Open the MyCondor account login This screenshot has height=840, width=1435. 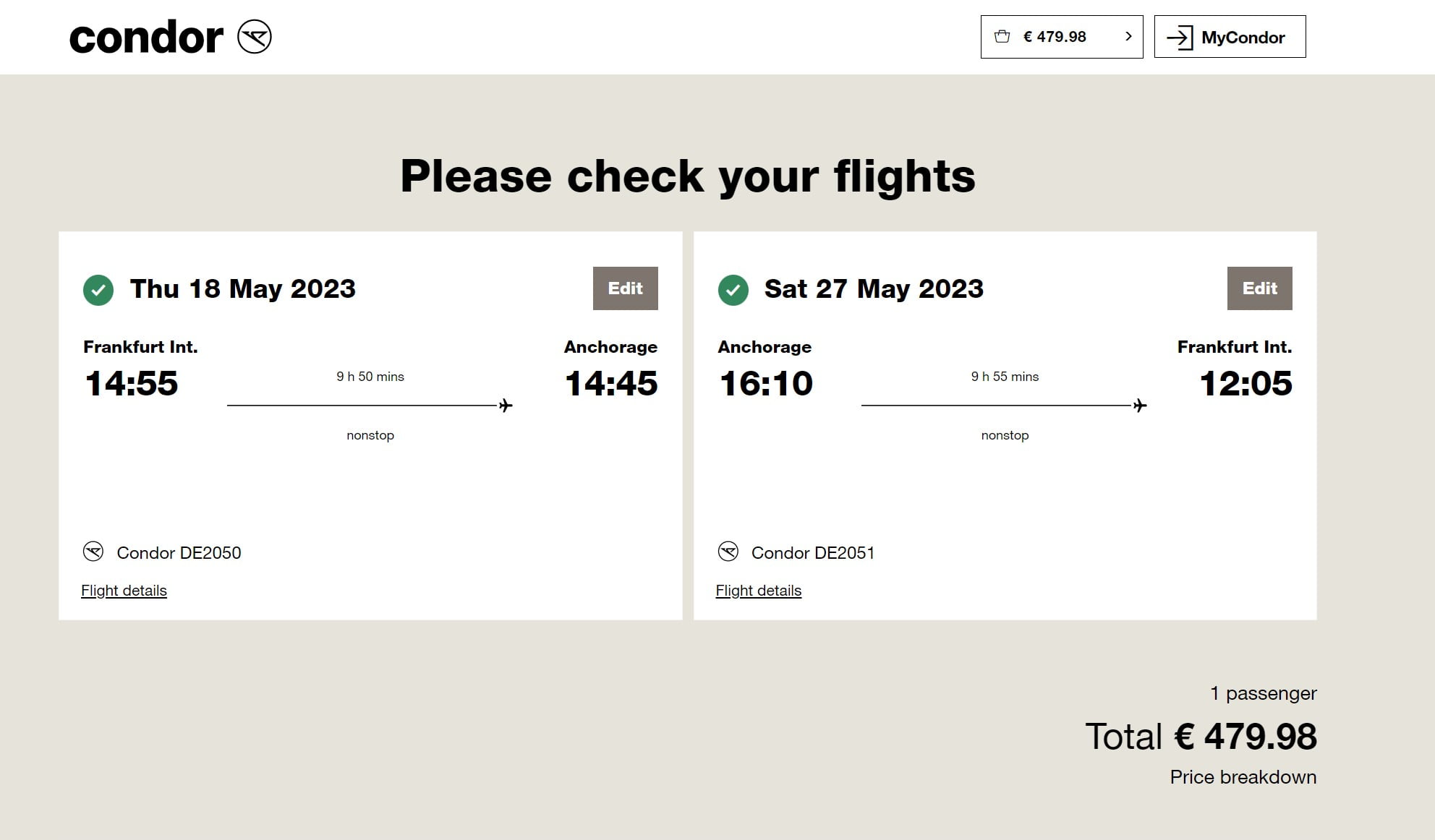(1242, 38)
